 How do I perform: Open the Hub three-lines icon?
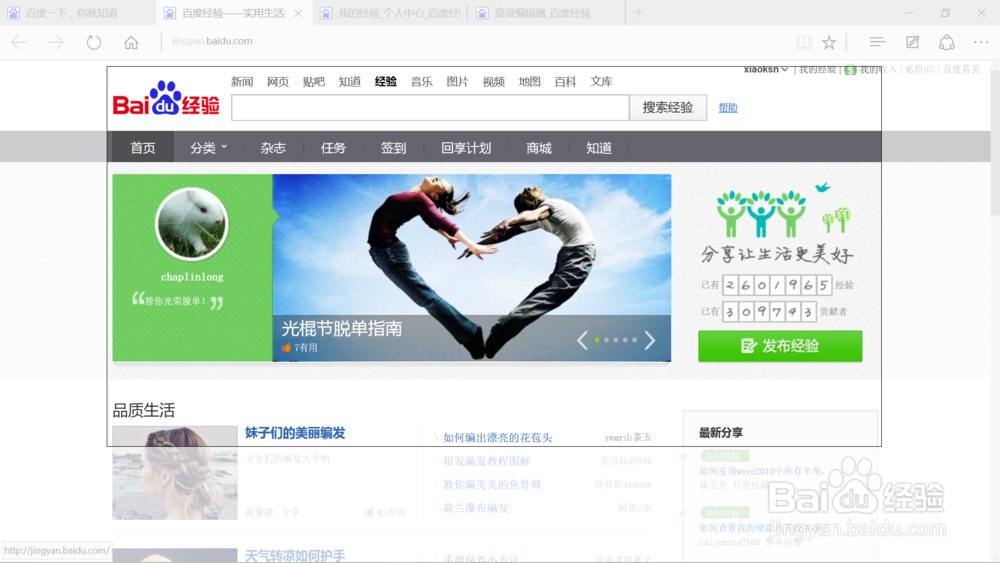(x=877, y=42)
